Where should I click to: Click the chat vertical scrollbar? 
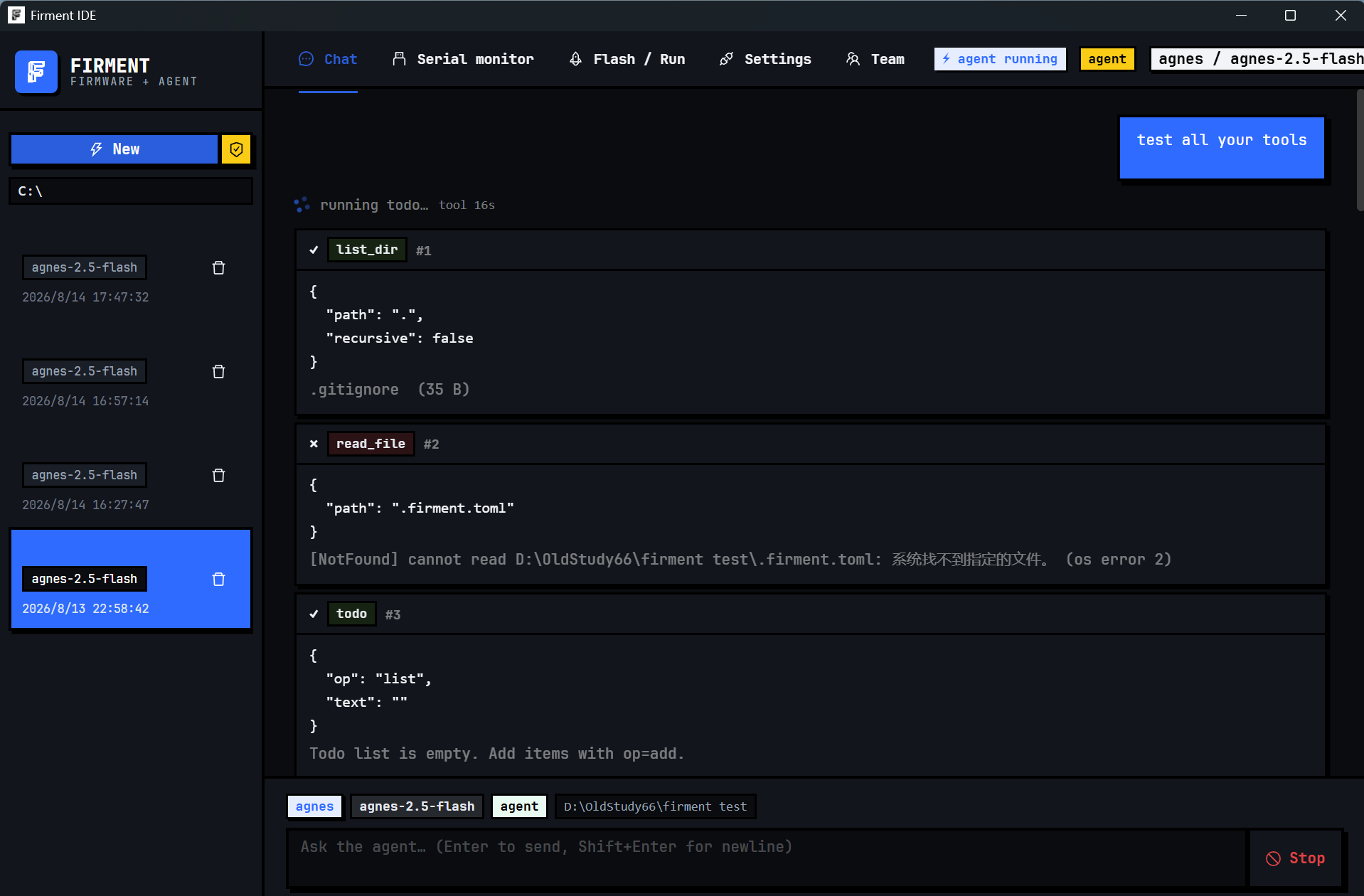1360,150
